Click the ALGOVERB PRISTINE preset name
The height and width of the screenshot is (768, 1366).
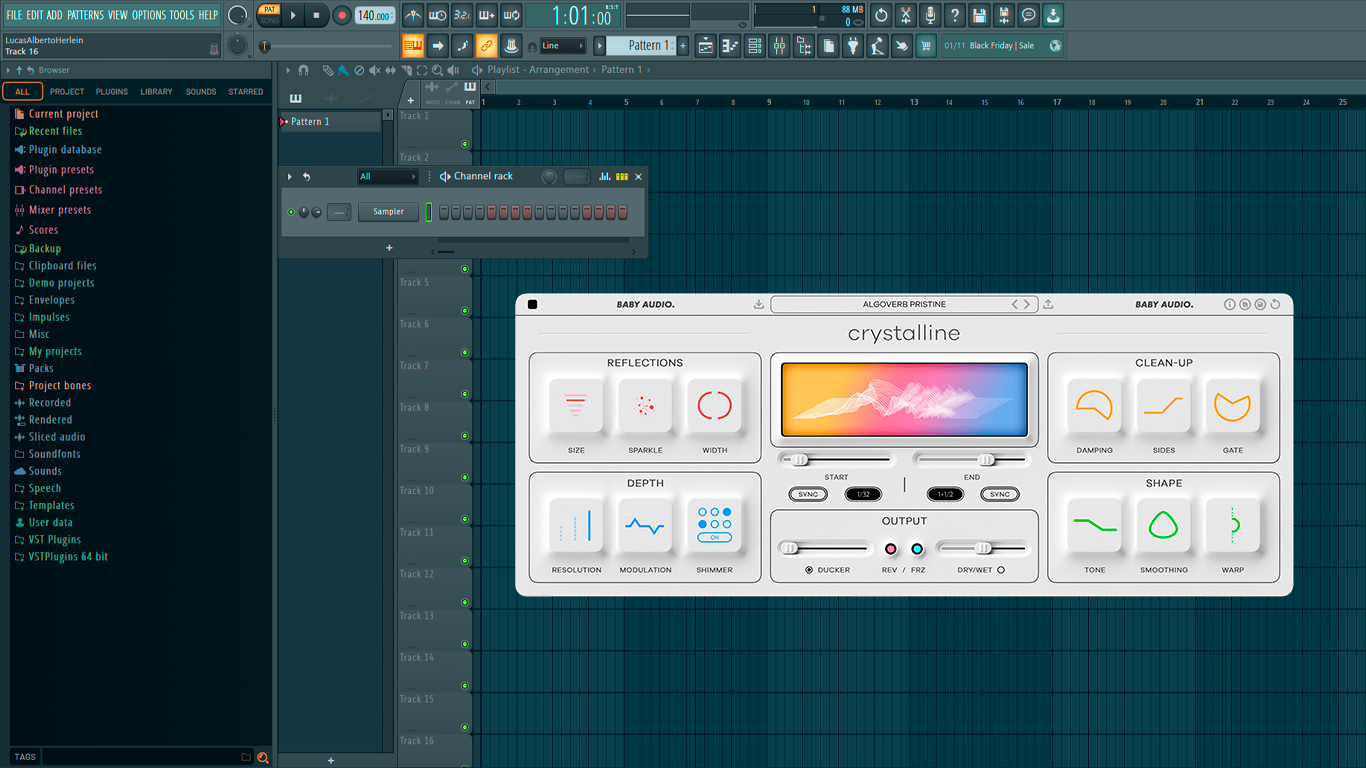click(x=904, y=305)
